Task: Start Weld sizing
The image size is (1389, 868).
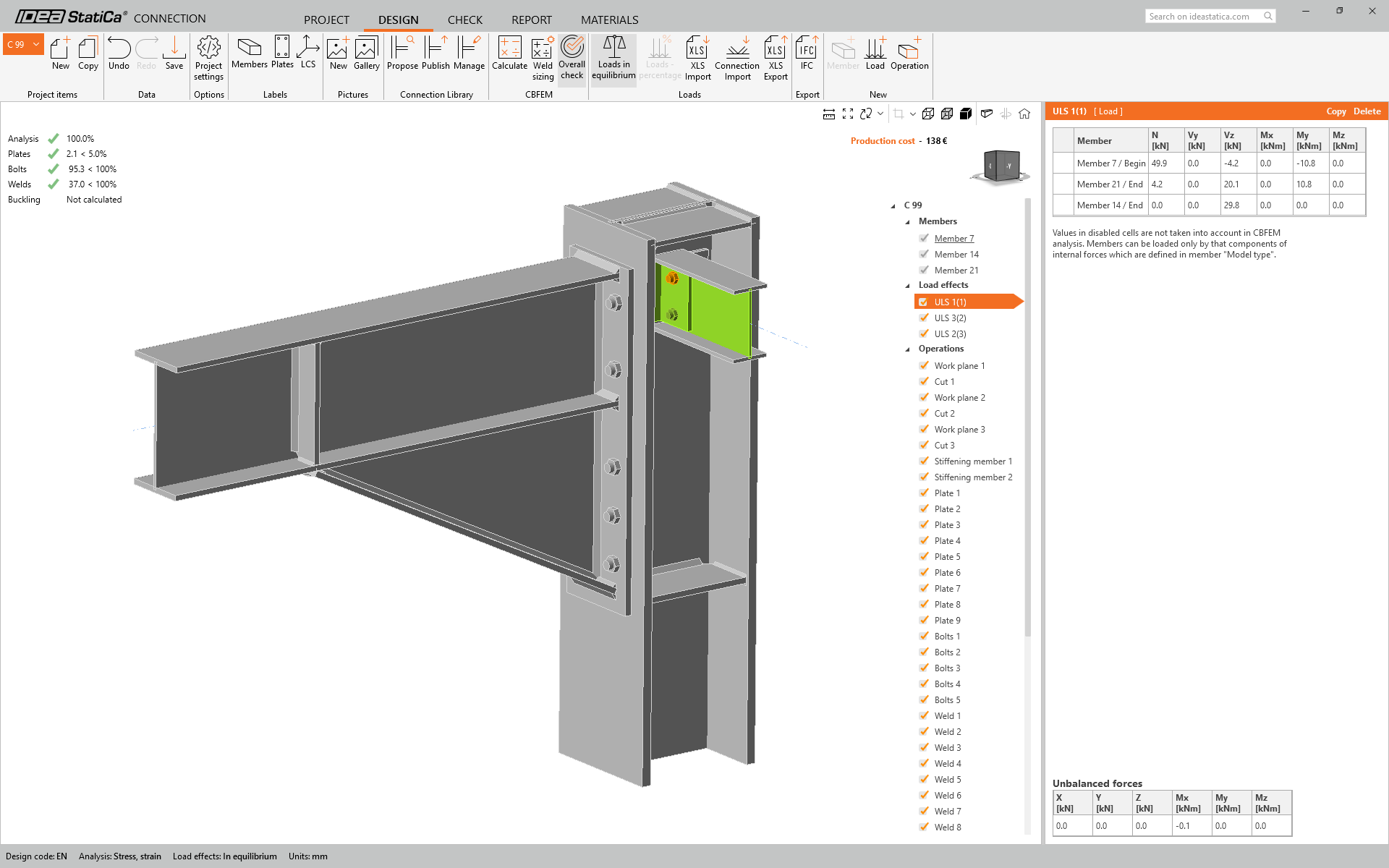Action: click(543, 58)
